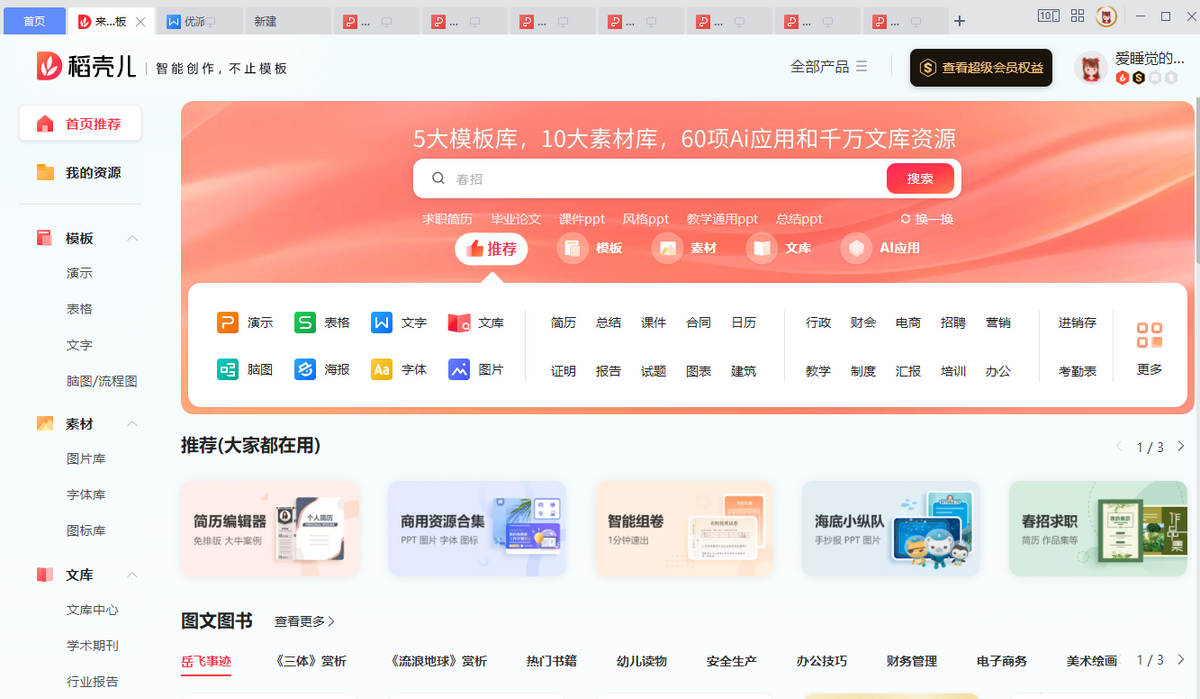
Task: Click the 进销存 category link
Action: (x=1078, y=322)
